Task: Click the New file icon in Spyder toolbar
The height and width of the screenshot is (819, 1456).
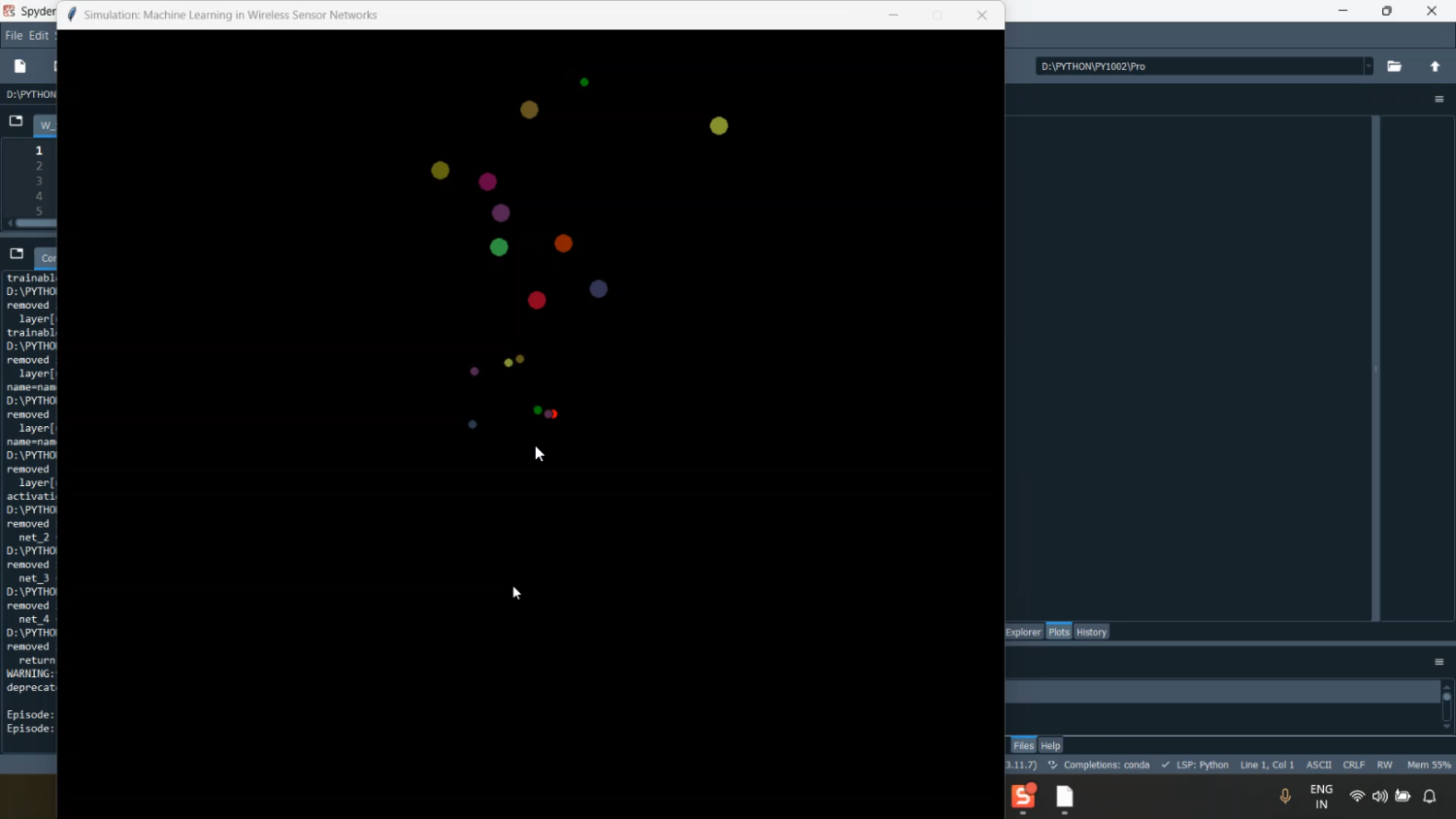Action: [20, 66]
